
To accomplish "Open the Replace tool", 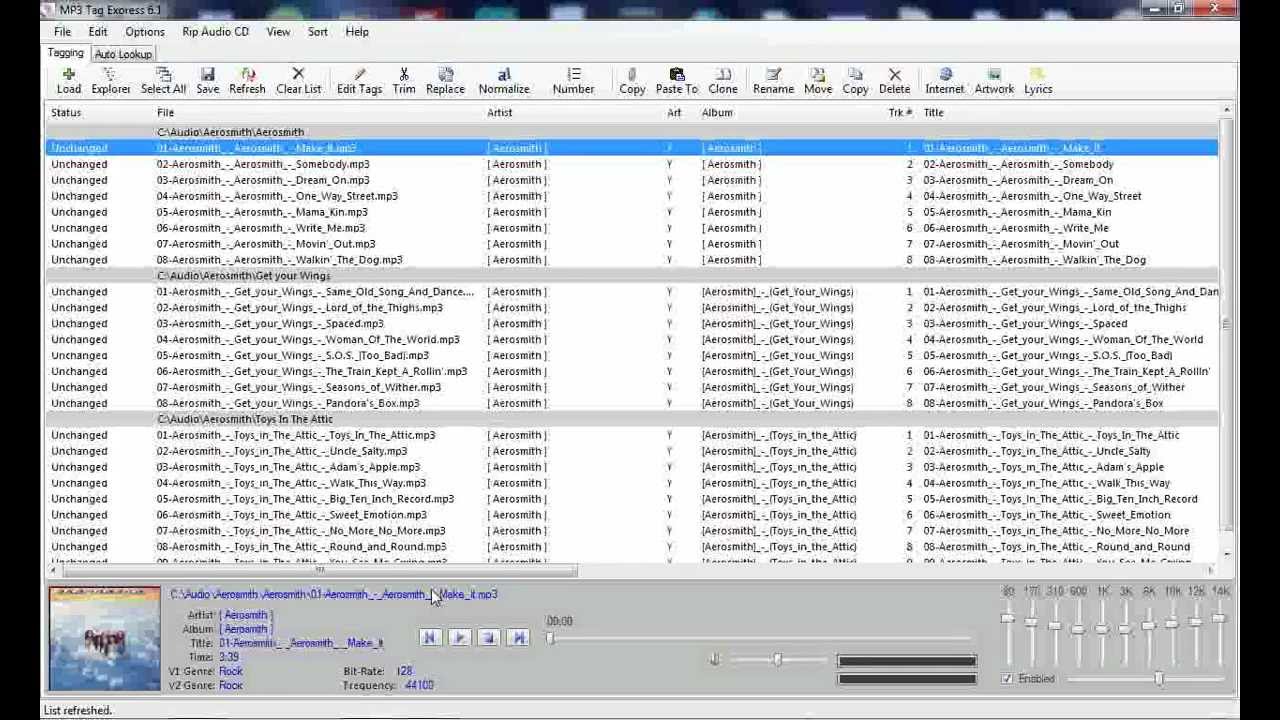I will [445, 80].
